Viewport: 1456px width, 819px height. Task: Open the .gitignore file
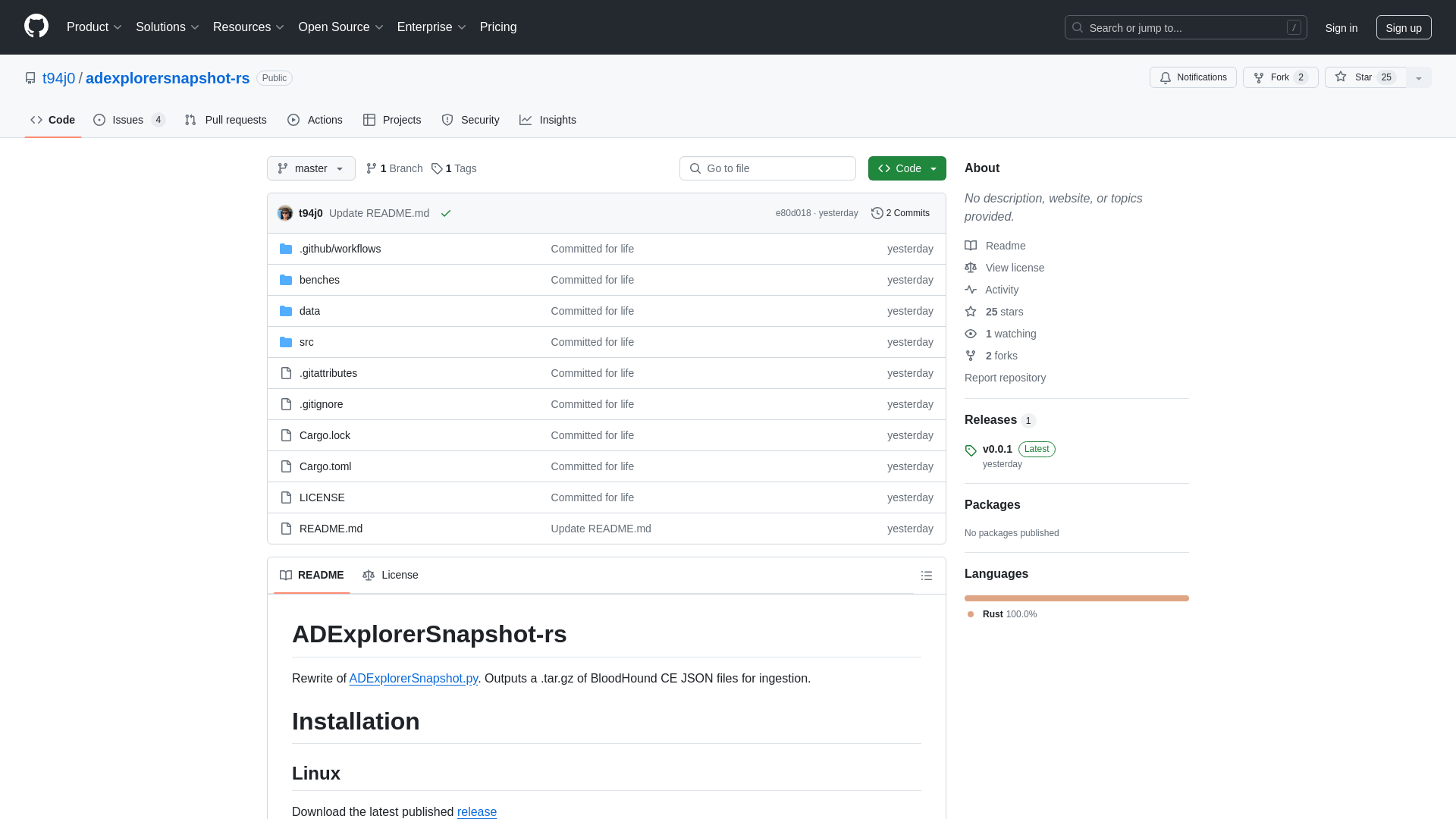tap(321, 404)
